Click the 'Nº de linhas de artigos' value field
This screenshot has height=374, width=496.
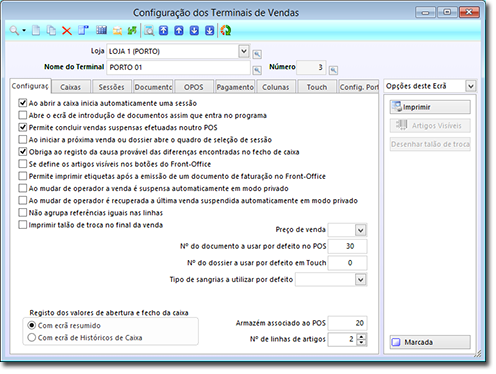pyautogui.click(x=342, y=339)
